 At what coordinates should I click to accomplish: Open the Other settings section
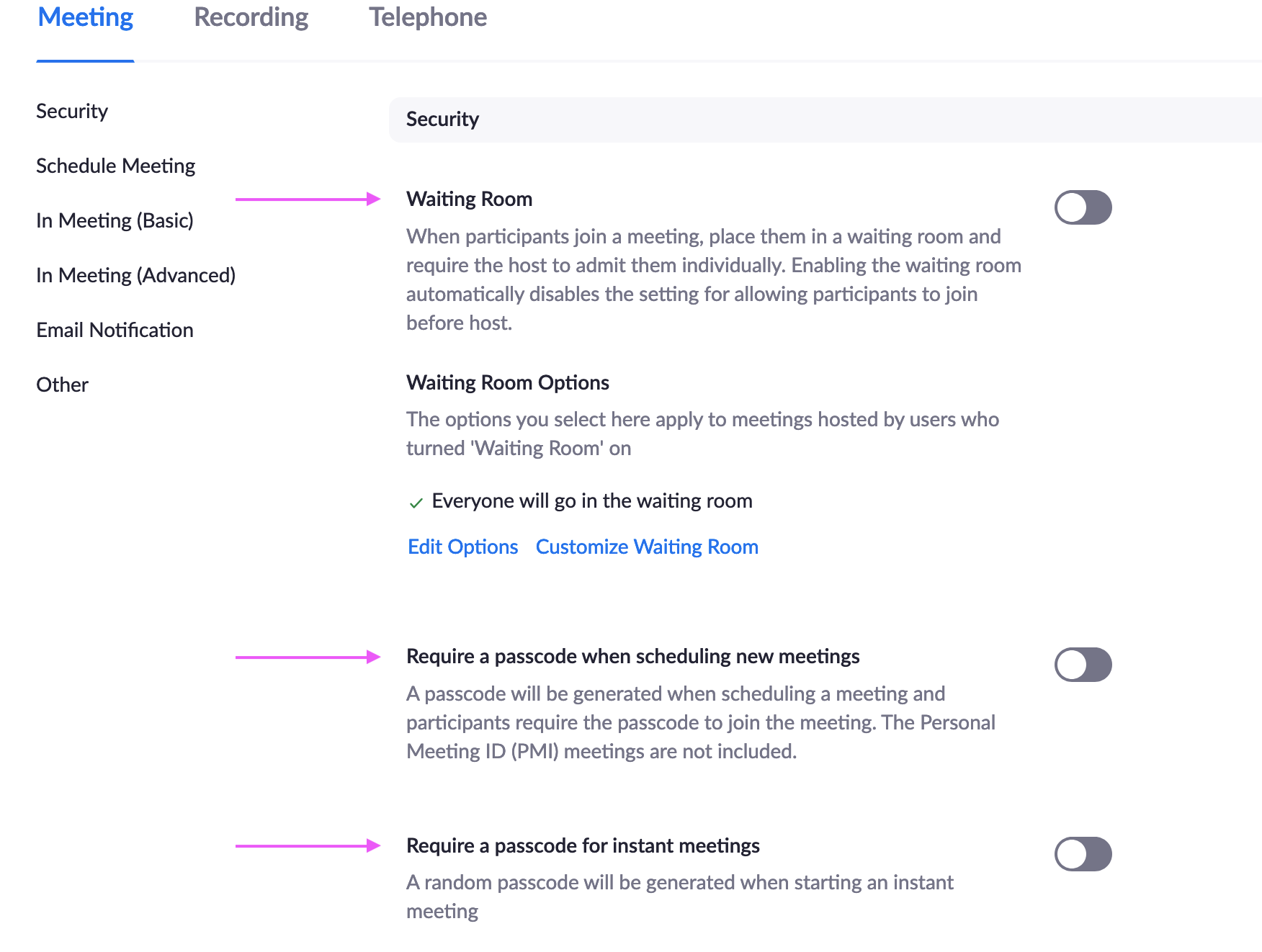pyautogui.click(x=62, y=385)
